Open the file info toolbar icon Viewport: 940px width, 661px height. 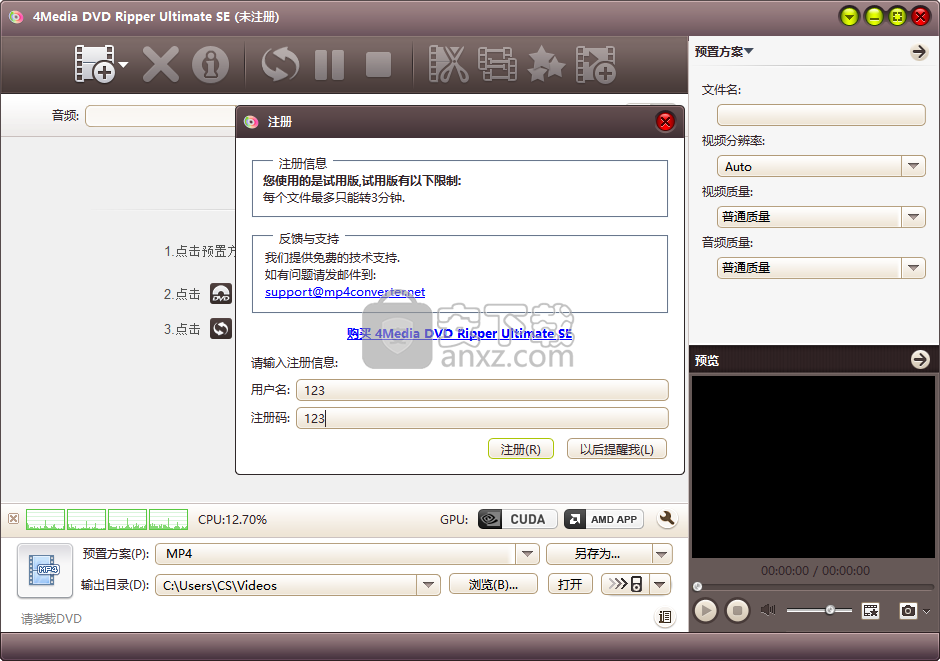tap(210, 64)
